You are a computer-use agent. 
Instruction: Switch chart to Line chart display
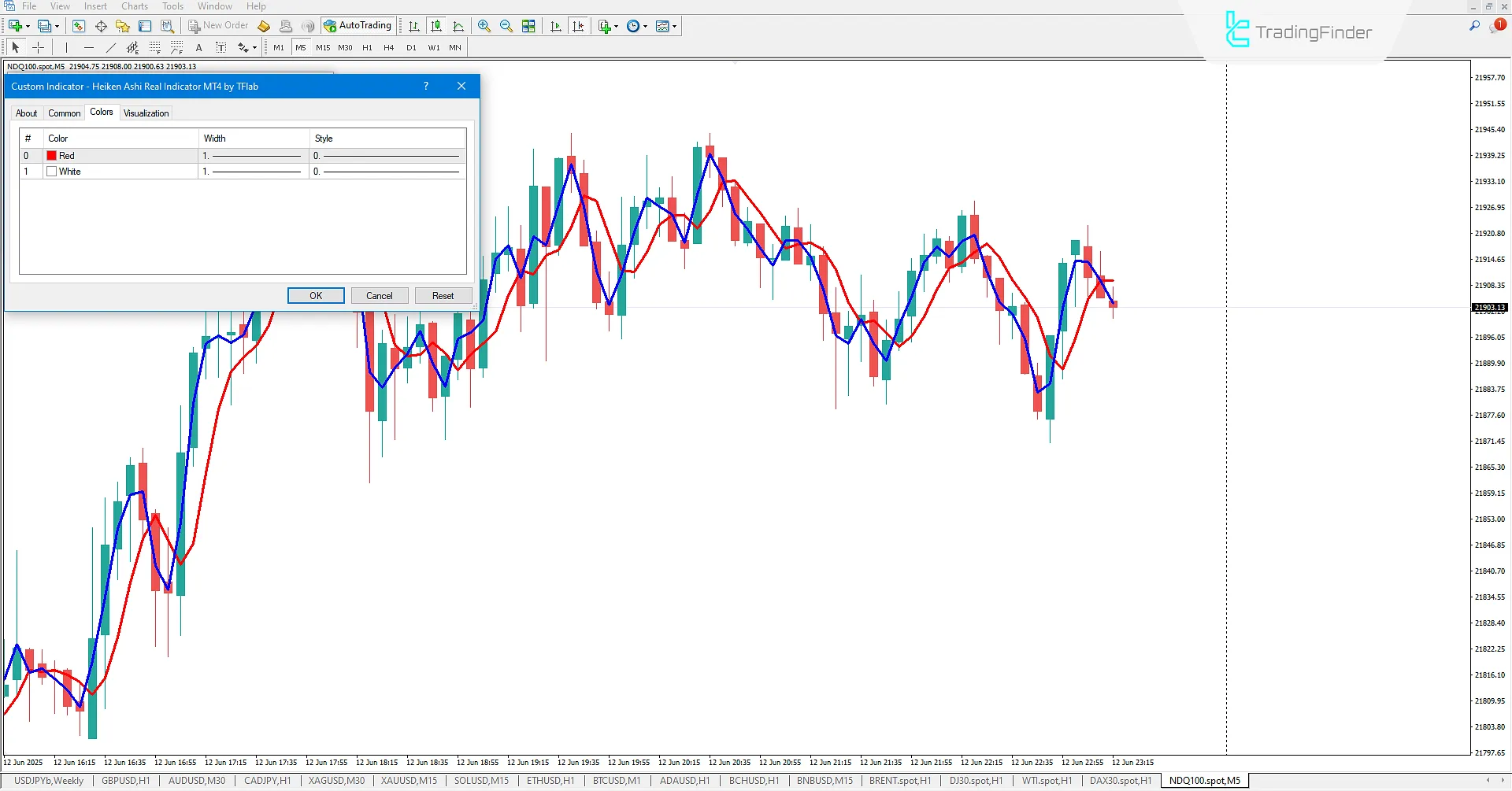pyautogui.click(x=458, y=25)
